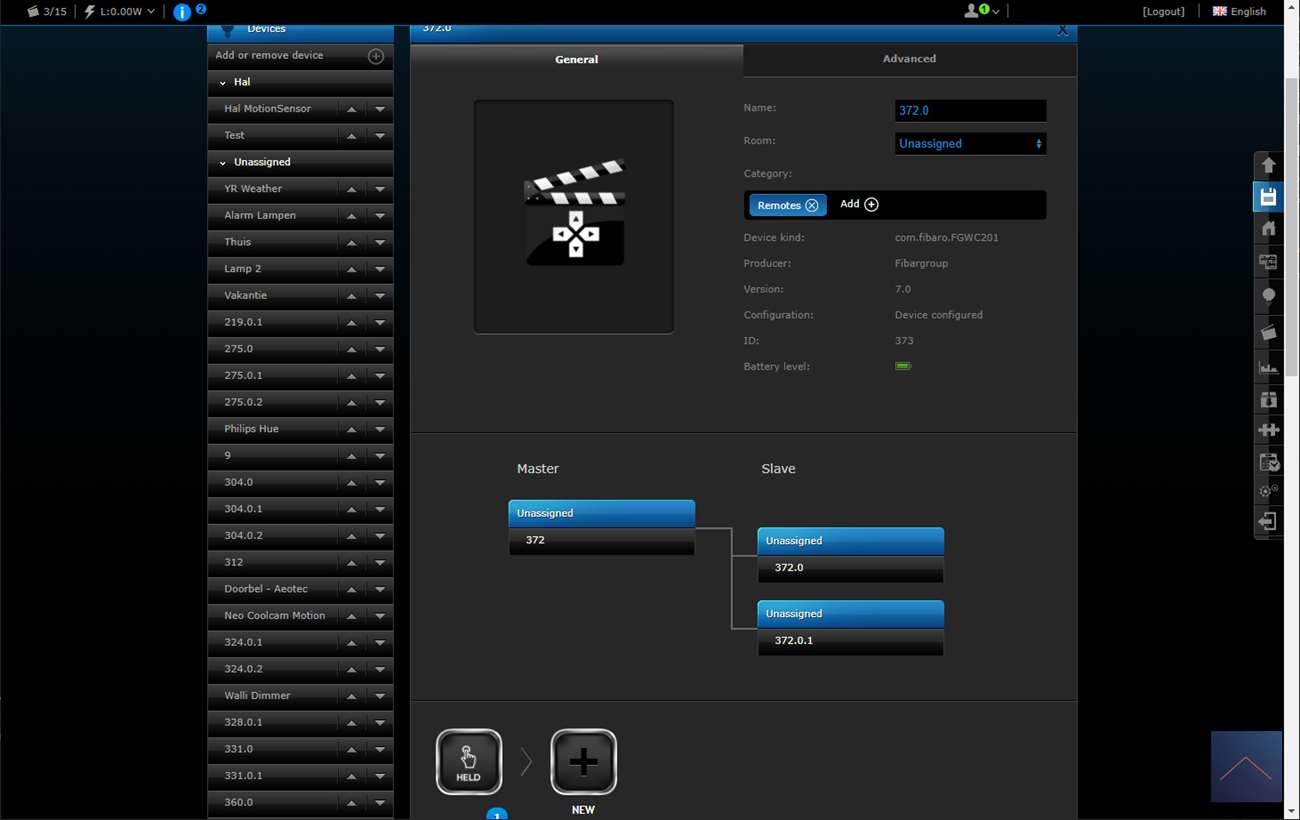This screenshot has width=1300, height=820.
Task: Open the home icon in right sidebar
Action: 1268,229
